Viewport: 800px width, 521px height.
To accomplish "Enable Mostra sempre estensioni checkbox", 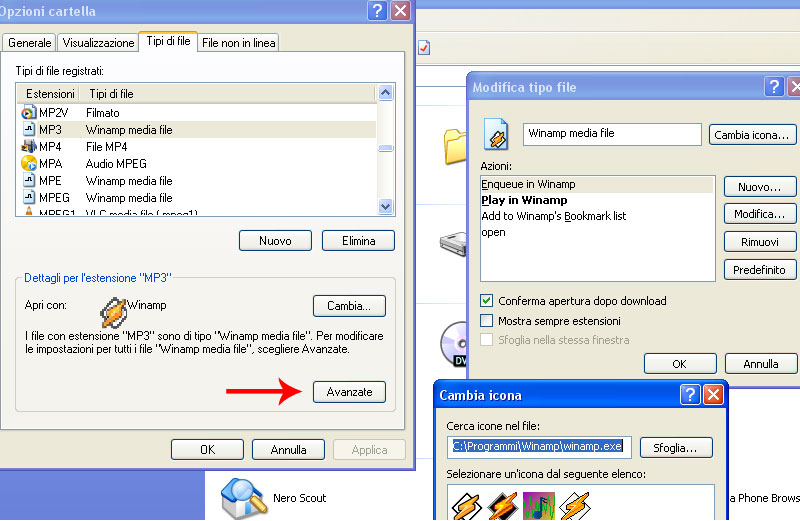I will tap(487, 320).
